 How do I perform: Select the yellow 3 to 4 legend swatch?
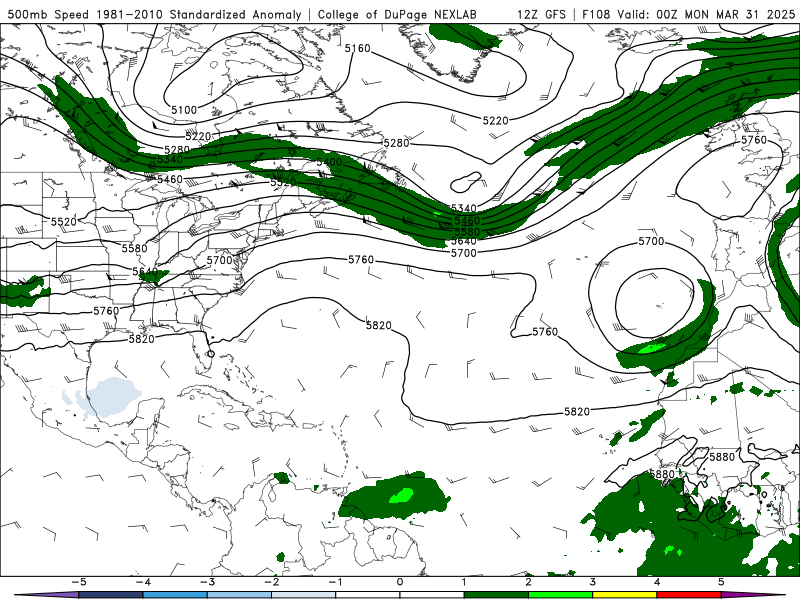coord(624,595)
